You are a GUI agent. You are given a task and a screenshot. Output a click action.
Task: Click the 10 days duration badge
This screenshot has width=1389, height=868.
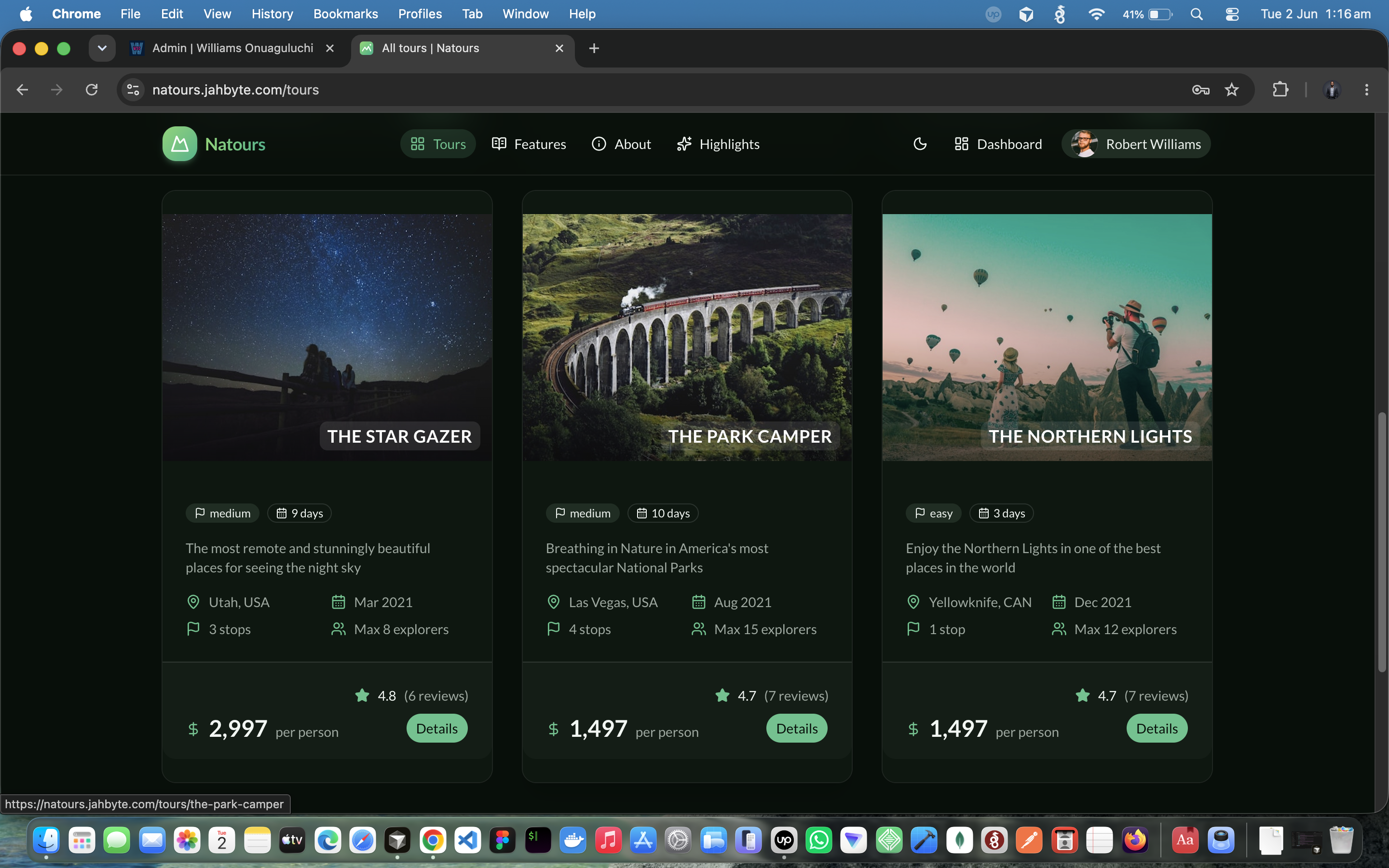pyautogui.click(x=663, y=513)
